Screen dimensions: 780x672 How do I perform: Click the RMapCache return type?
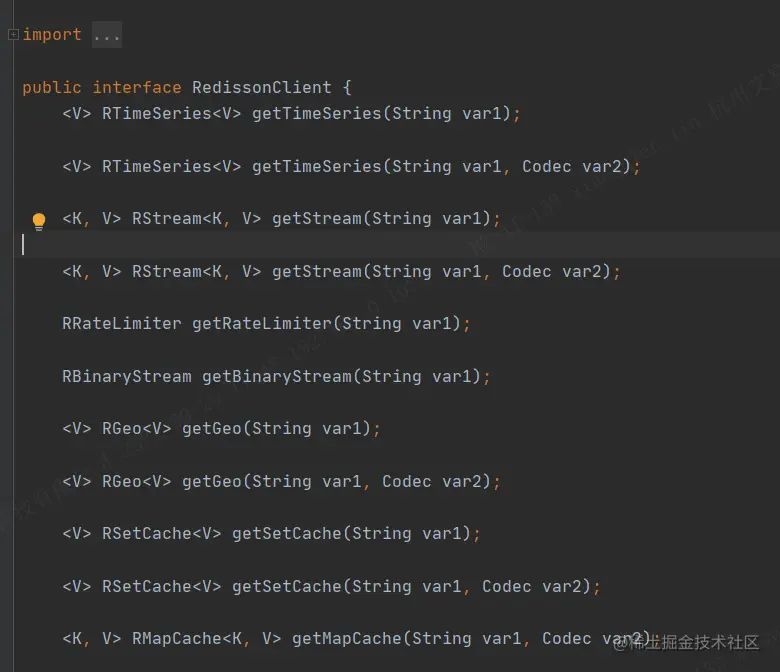point(177,639)
